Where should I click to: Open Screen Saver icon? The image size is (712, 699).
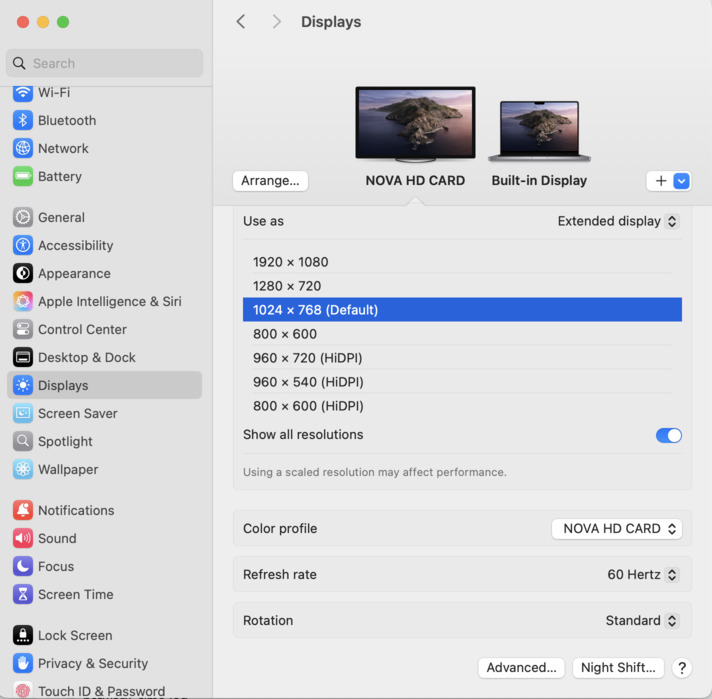point(23,413)
